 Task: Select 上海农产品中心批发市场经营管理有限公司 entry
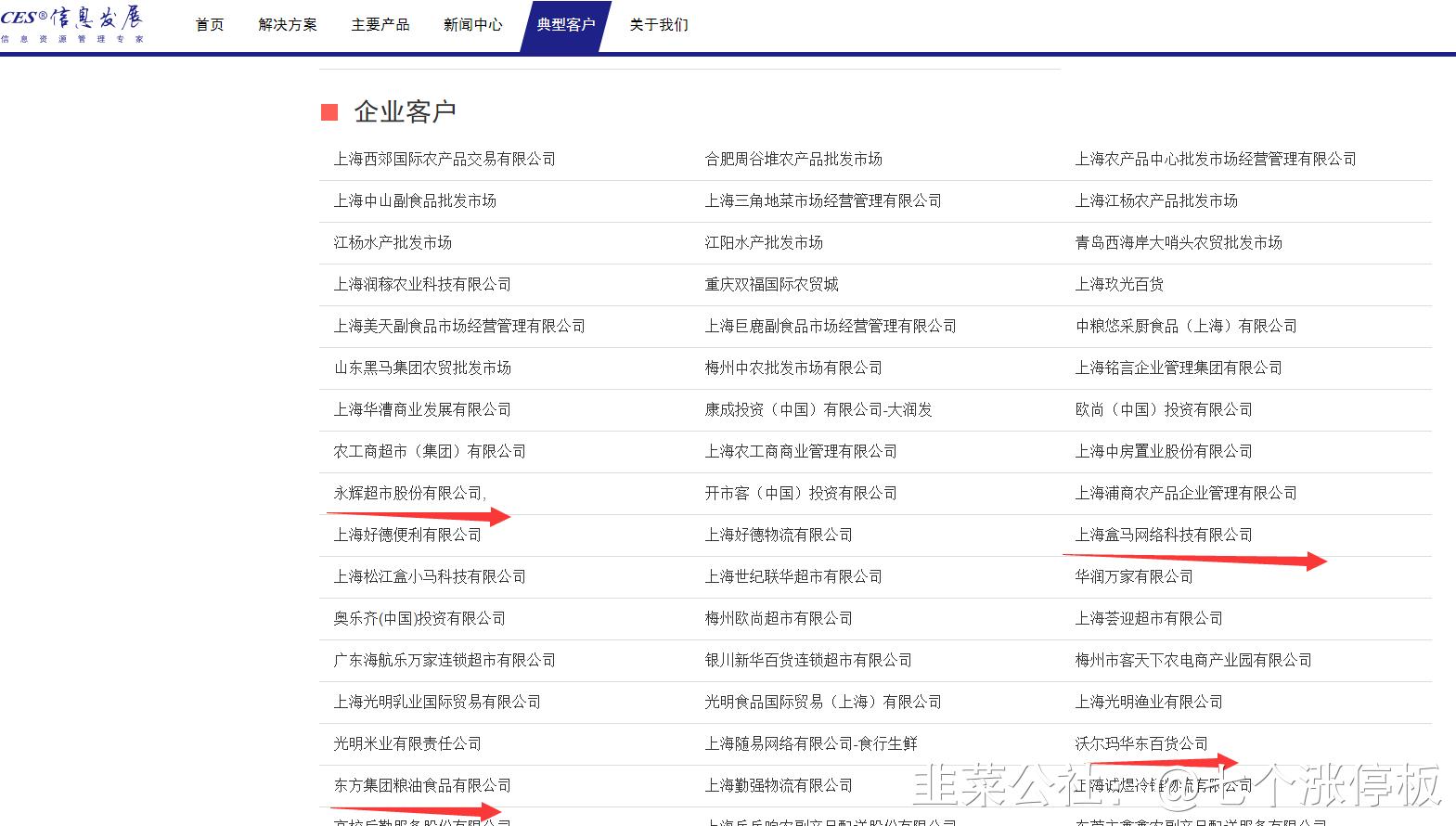(1216, 160)
